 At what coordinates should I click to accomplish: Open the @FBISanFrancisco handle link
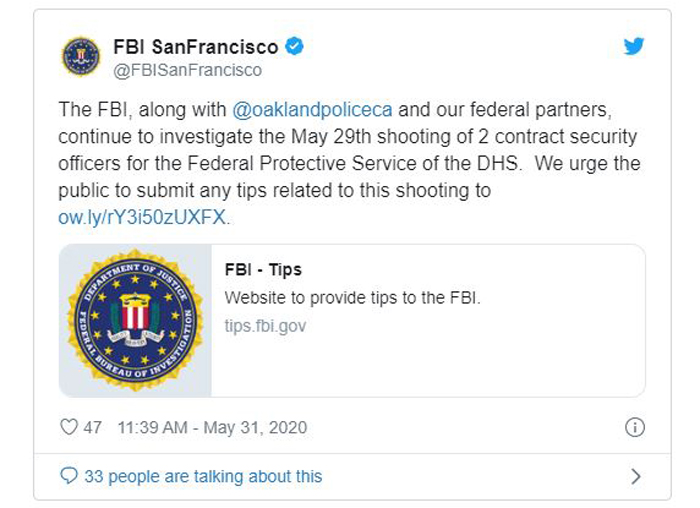[x=188, y=70]
